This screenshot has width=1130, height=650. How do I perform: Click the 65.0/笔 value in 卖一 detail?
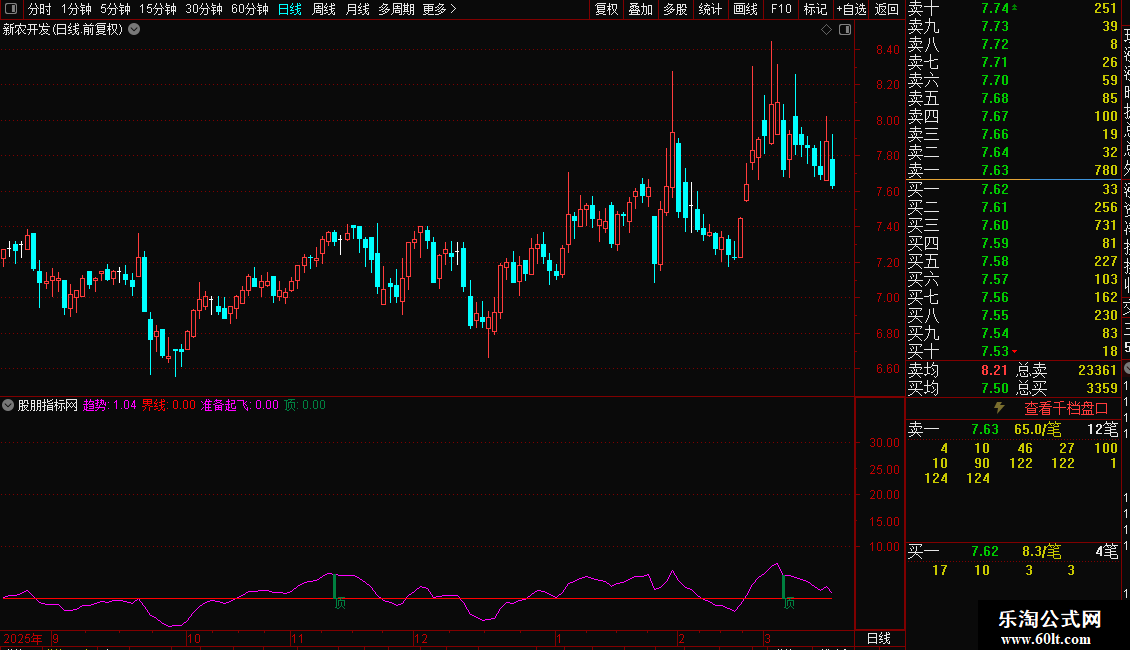click(x=1038, y=429)
